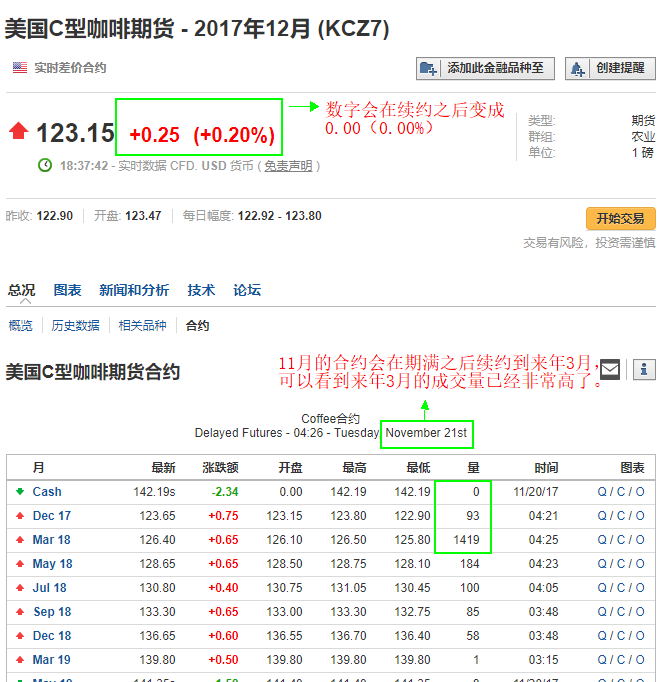Viewport: 661px width, 682px height.
Task: Click 创建提醒 button
Action: click(610, 68)
